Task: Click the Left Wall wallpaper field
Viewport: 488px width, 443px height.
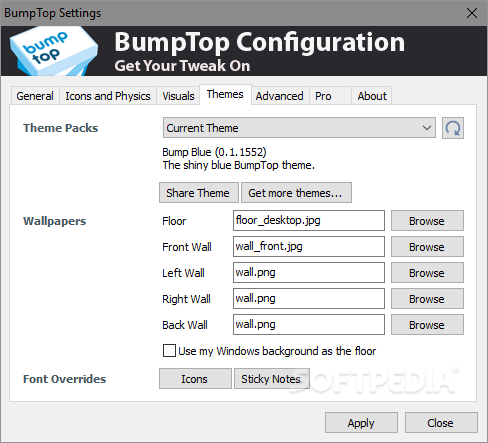Action: coord(309,272)
